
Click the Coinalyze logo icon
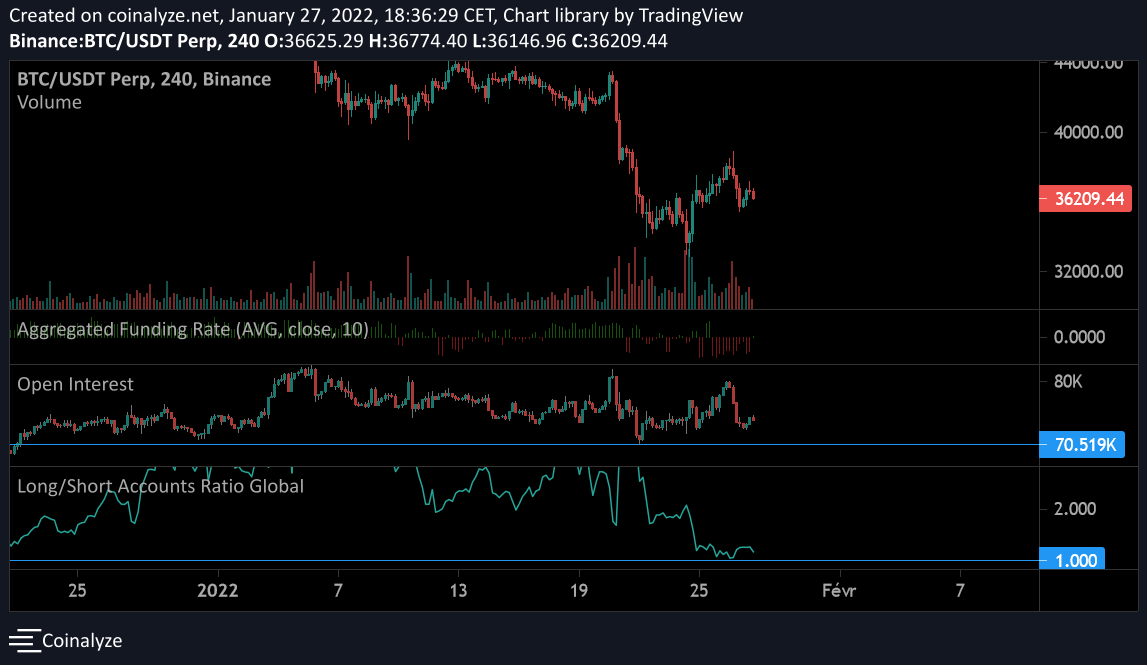tap(24, 641)
